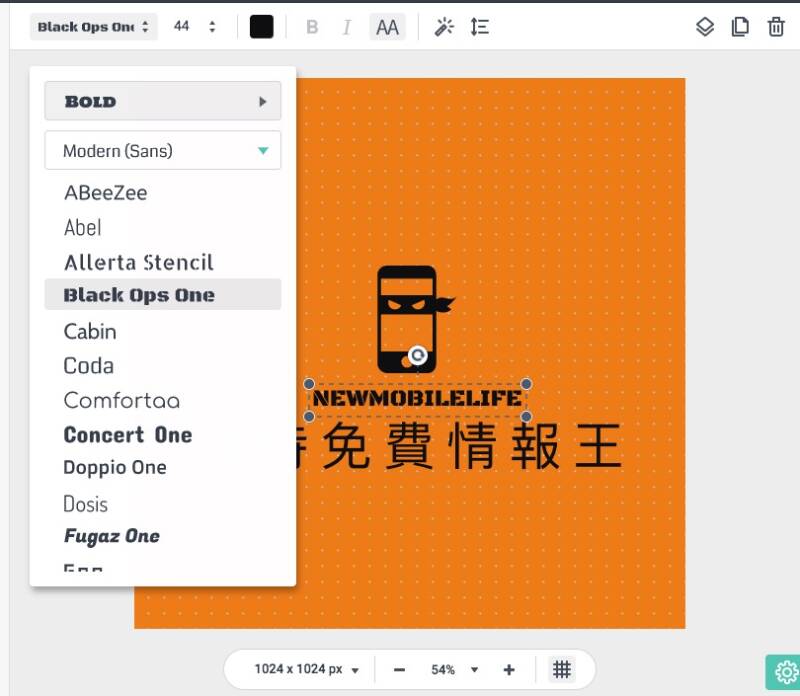Select the Chinese text line on canvas
Screen dimensions: 800x696
coord(457,446)
